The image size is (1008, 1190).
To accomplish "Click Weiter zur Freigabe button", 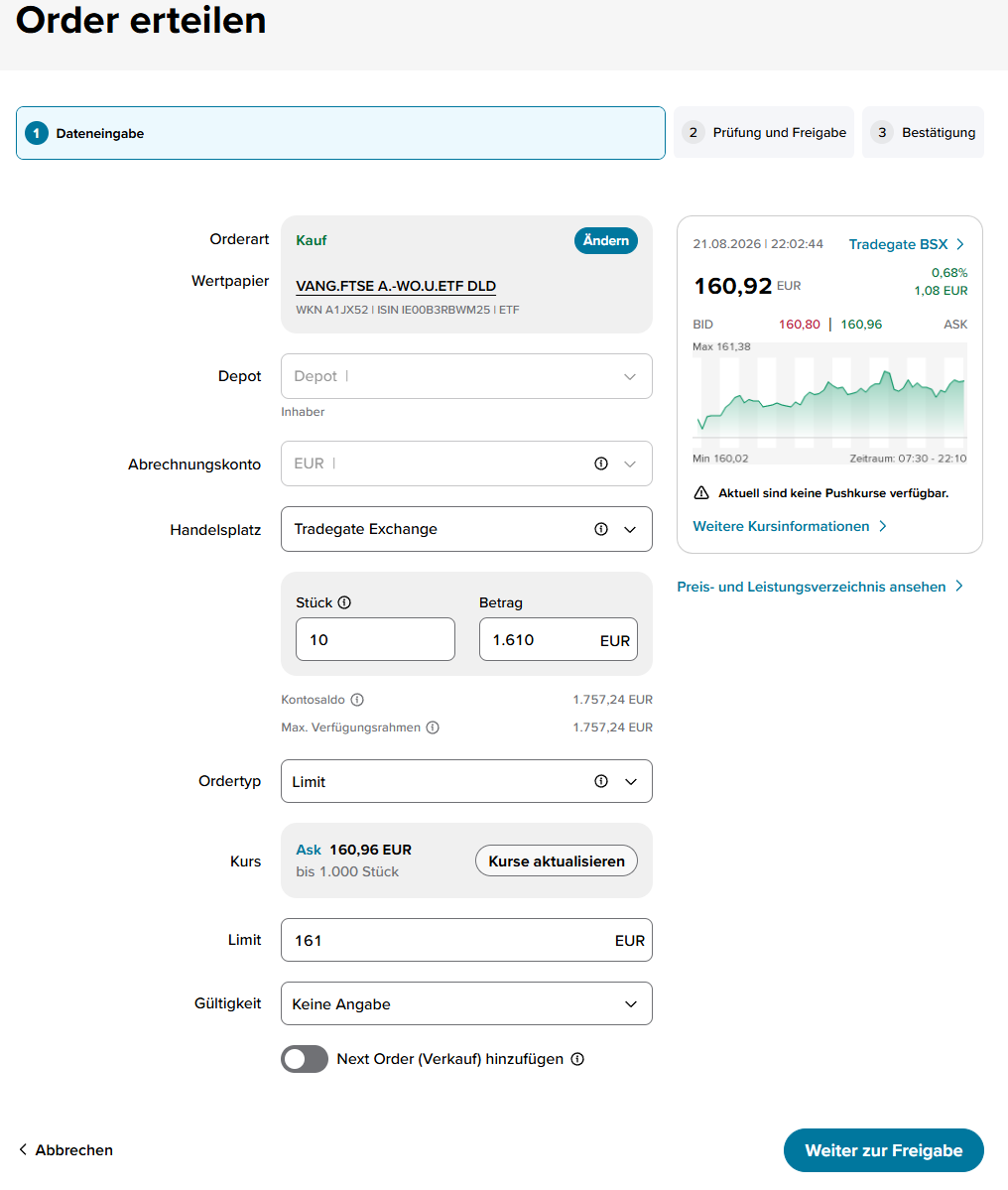I will (884, 1149).
